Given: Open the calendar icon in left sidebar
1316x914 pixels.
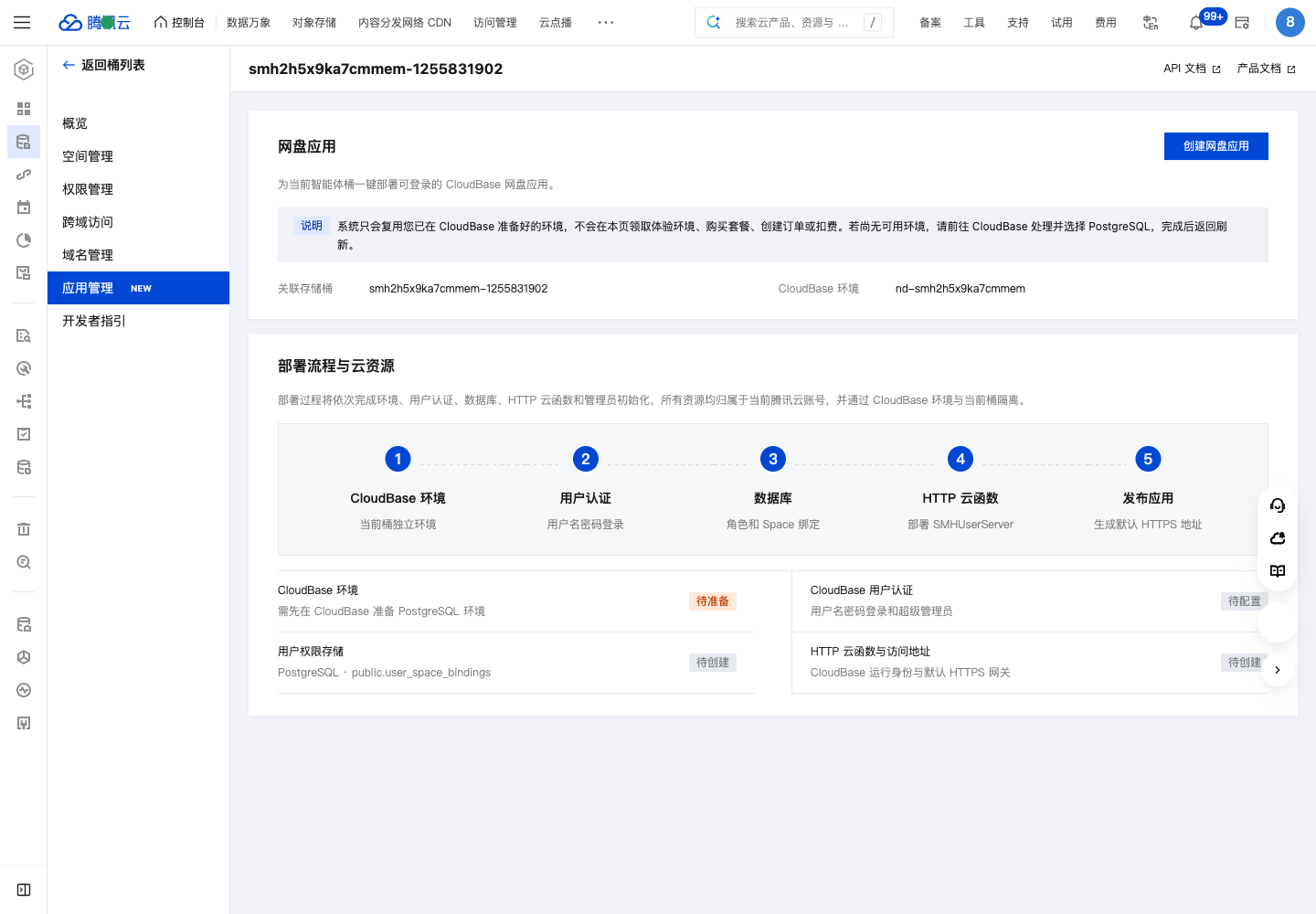Looking at the screenshot, I should tap(24, 207).
